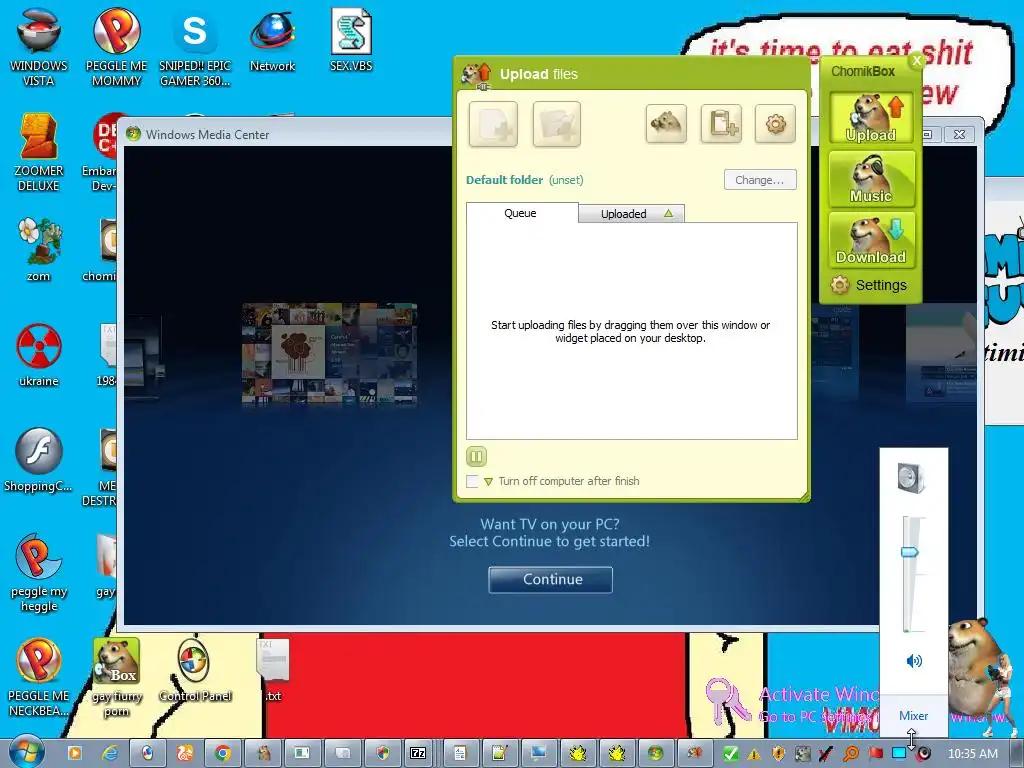
Task: Adjust the volume slider handle
Action: tap(910, 552)
